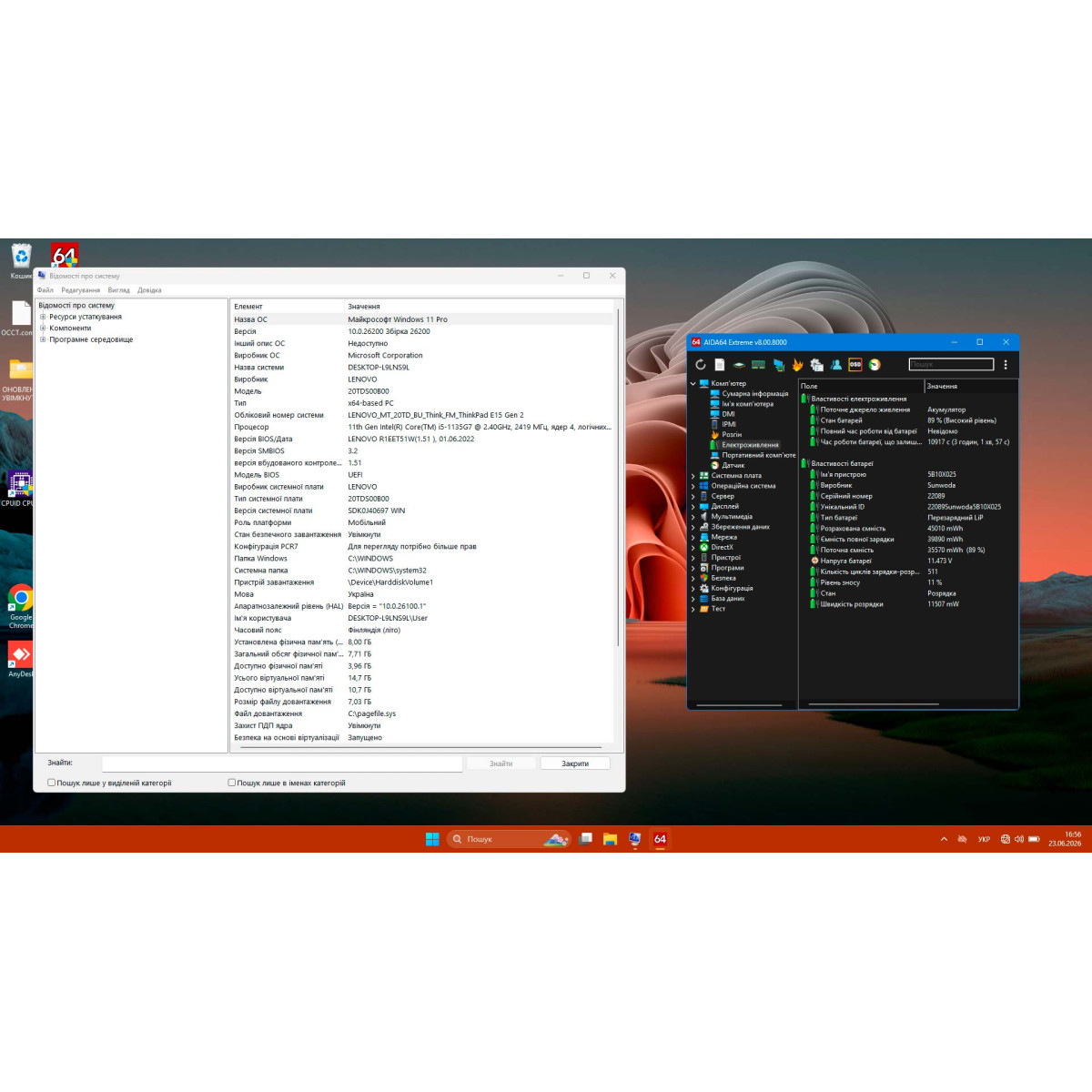This screenshot has height=1092, width=1092.
Task: Click the УКР language indicator
Action: pyautogui.click(x=984, y=839)
